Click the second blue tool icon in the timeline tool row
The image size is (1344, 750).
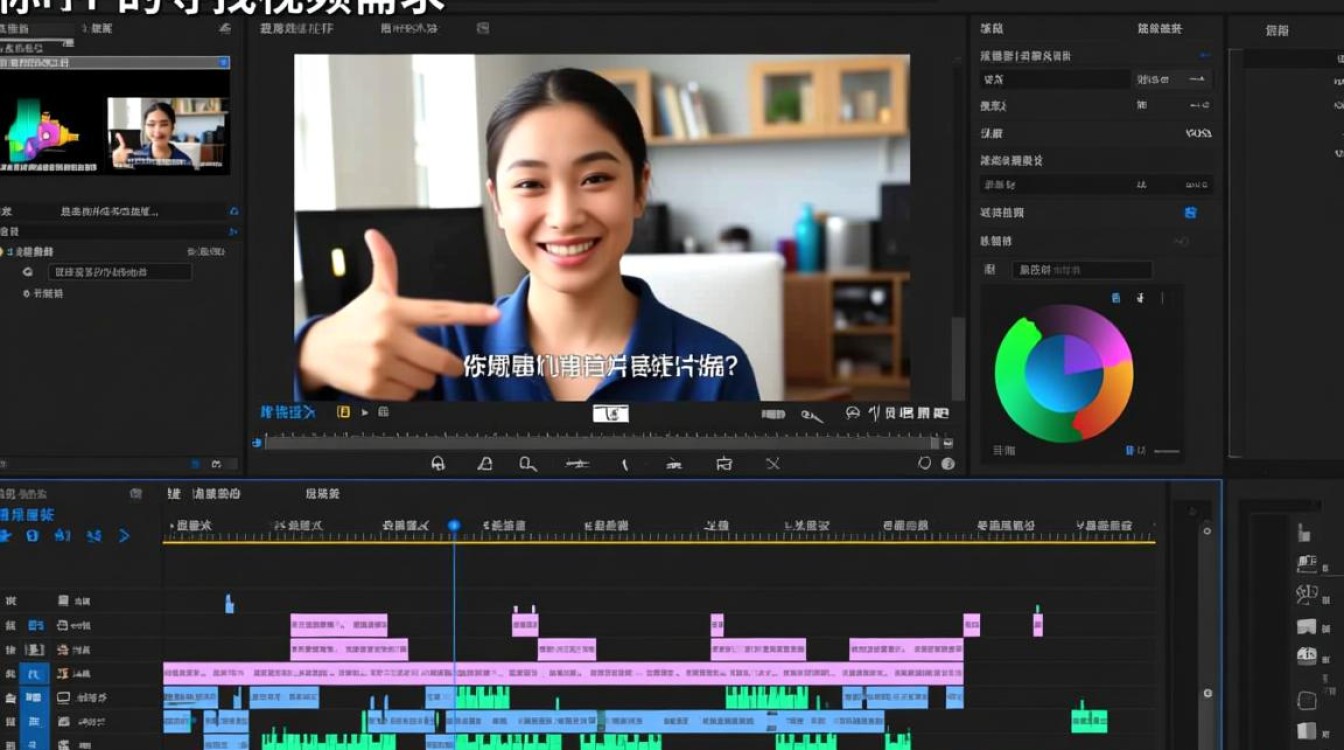click(32, 536)
